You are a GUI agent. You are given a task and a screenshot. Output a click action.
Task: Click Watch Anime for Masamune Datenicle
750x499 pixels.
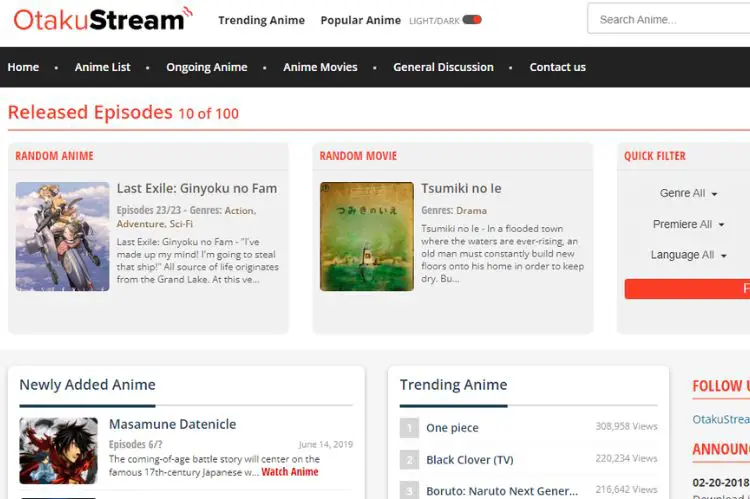[290, 472]
